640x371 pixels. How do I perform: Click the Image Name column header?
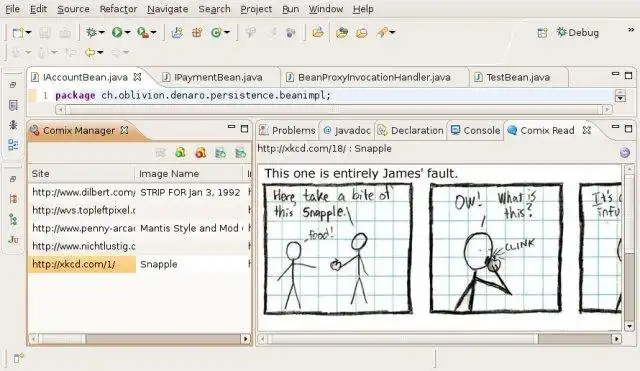[189, 174]
